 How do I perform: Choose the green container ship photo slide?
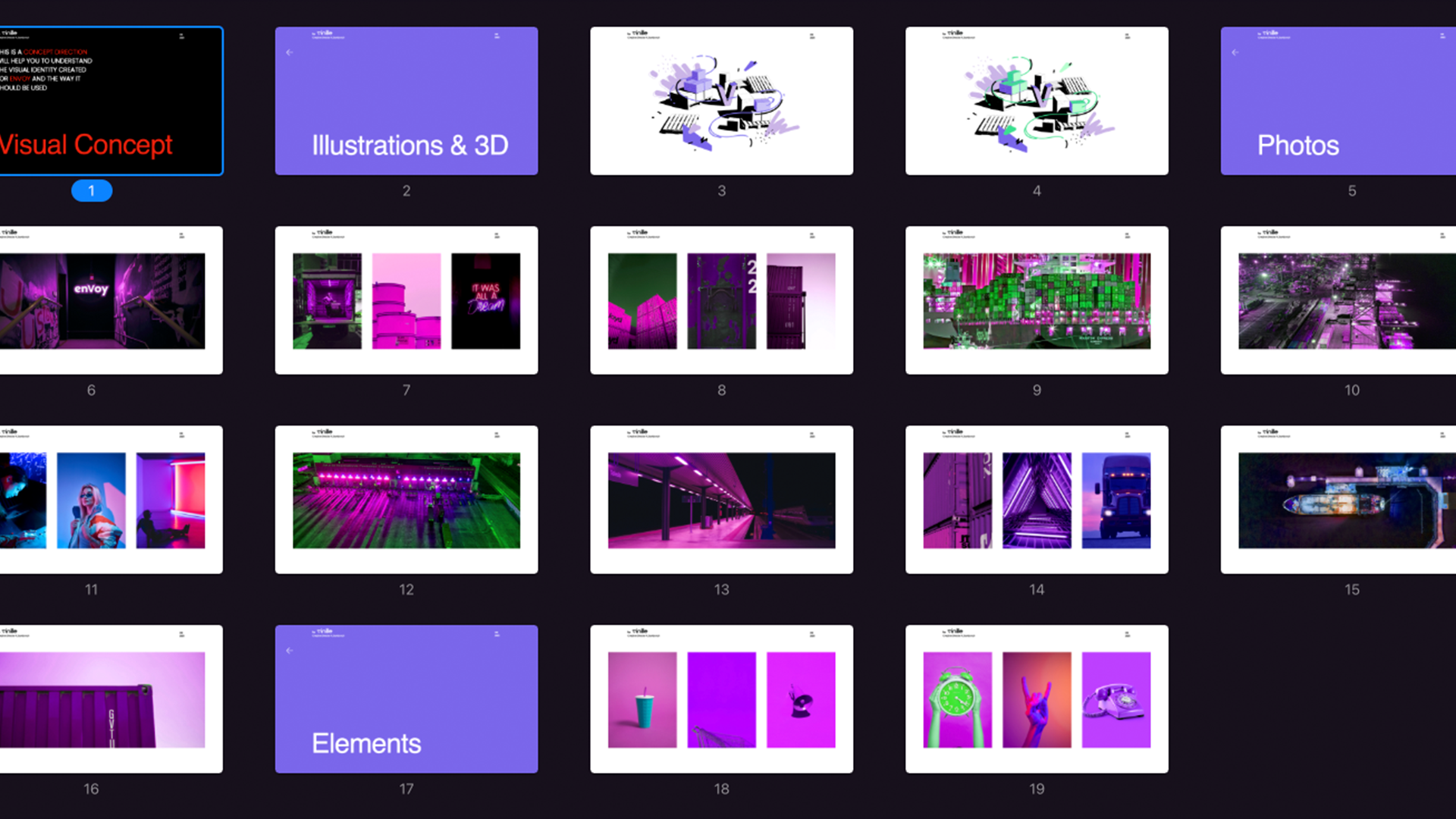tap(1037, 300)
